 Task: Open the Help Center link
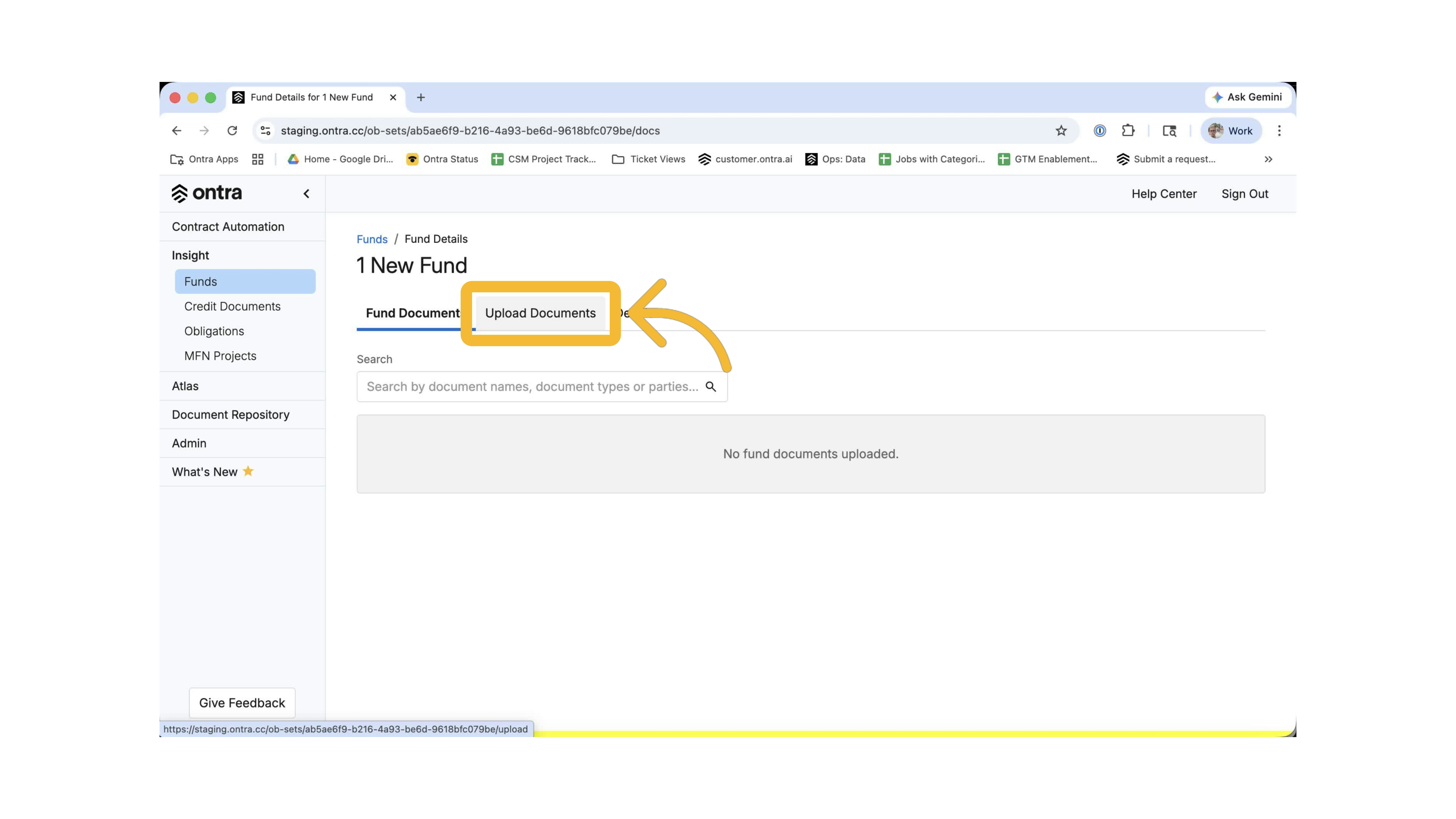click(1164, 194)
